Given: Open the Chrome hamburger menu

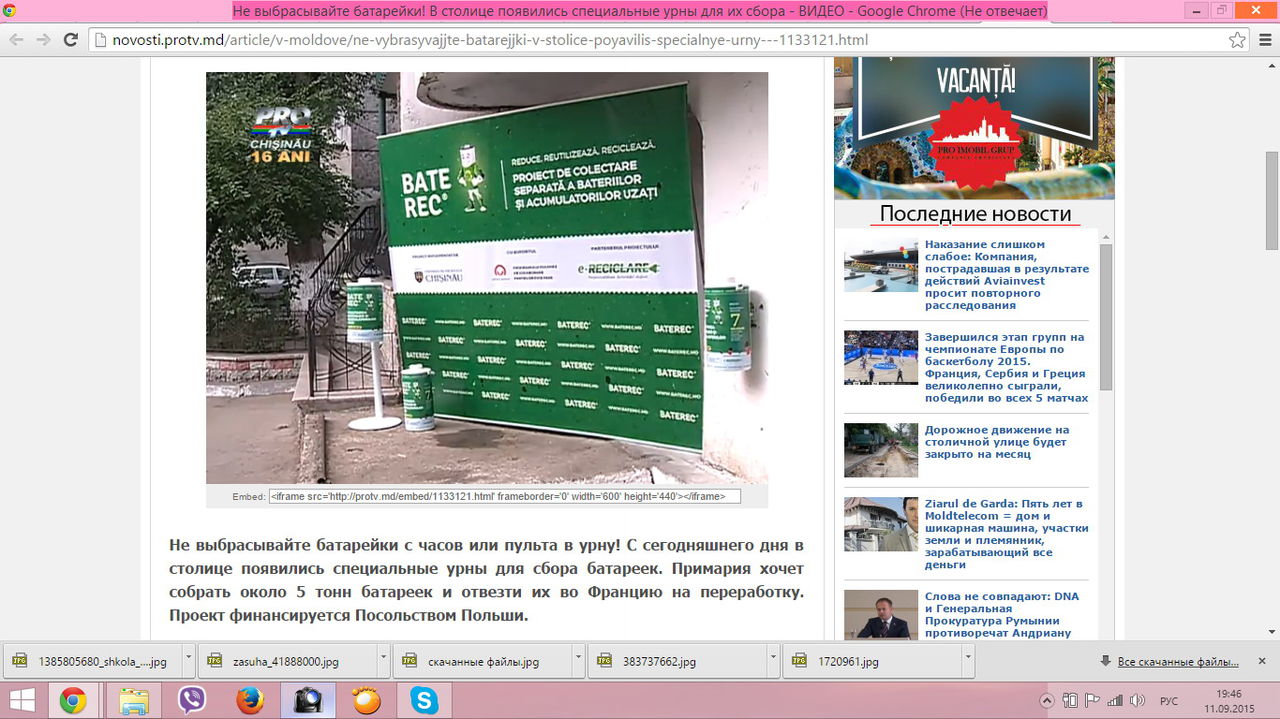Looking at the screenshot, I should point(1265,40).
